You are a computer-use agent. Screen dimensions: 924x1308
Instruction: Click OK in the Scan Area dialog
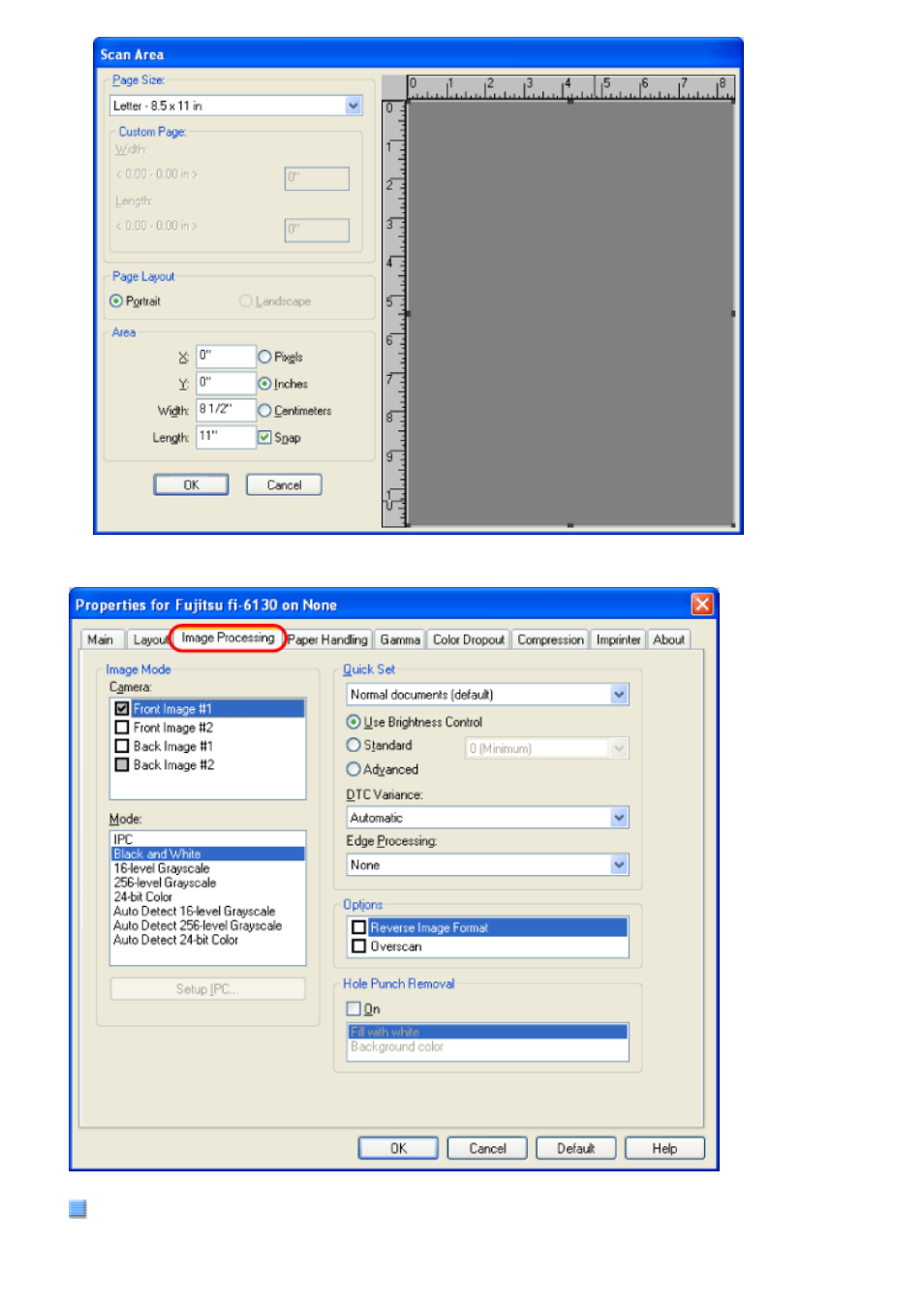coord(191,484)
